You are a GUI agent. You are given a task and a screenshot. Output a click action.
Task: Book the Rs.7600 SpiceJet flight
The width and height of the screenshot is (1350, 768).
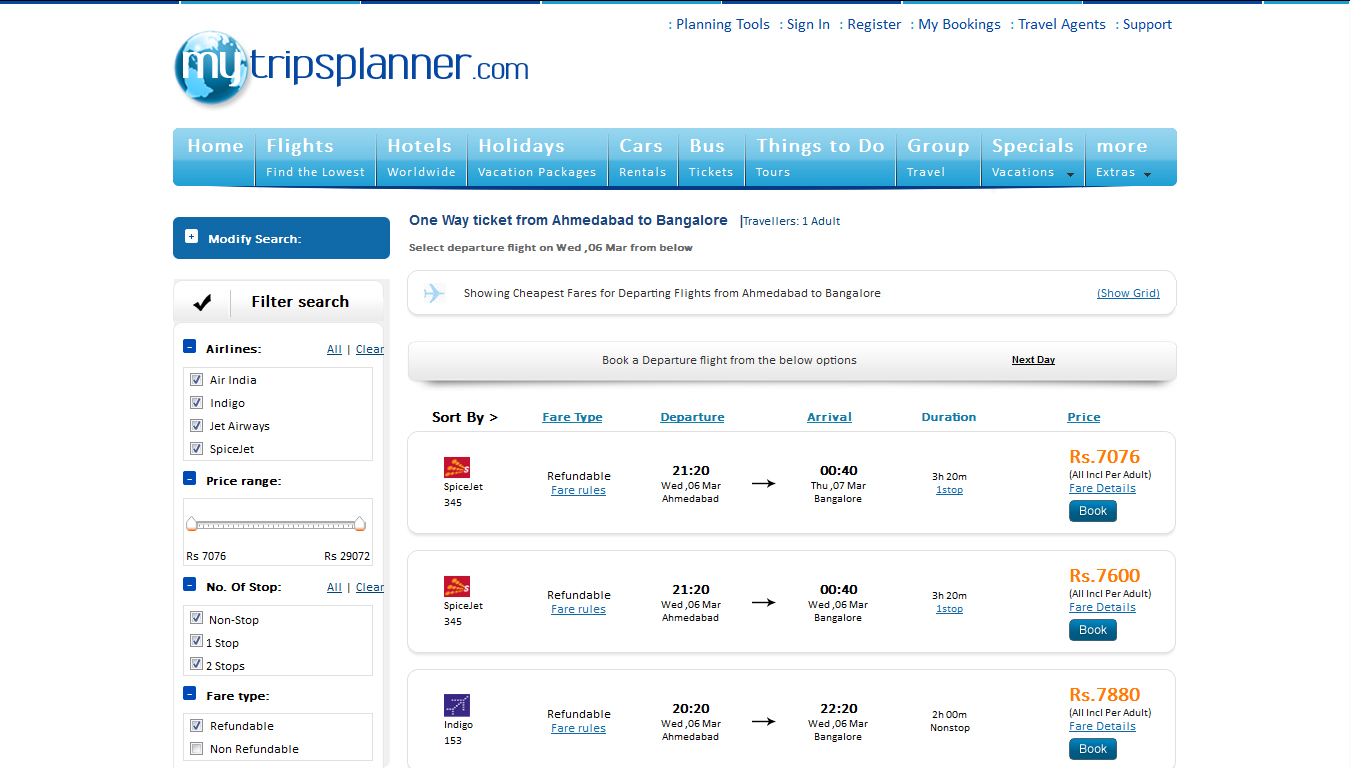point(1092,630)
